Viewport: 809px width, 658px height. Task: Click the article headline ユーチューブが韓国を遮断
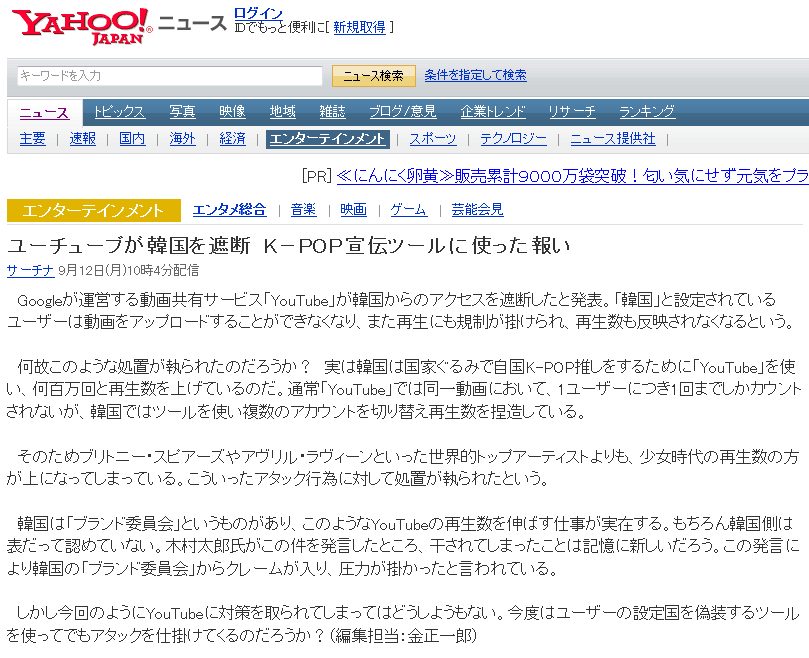pyautogui.click(x=289, y=246)
